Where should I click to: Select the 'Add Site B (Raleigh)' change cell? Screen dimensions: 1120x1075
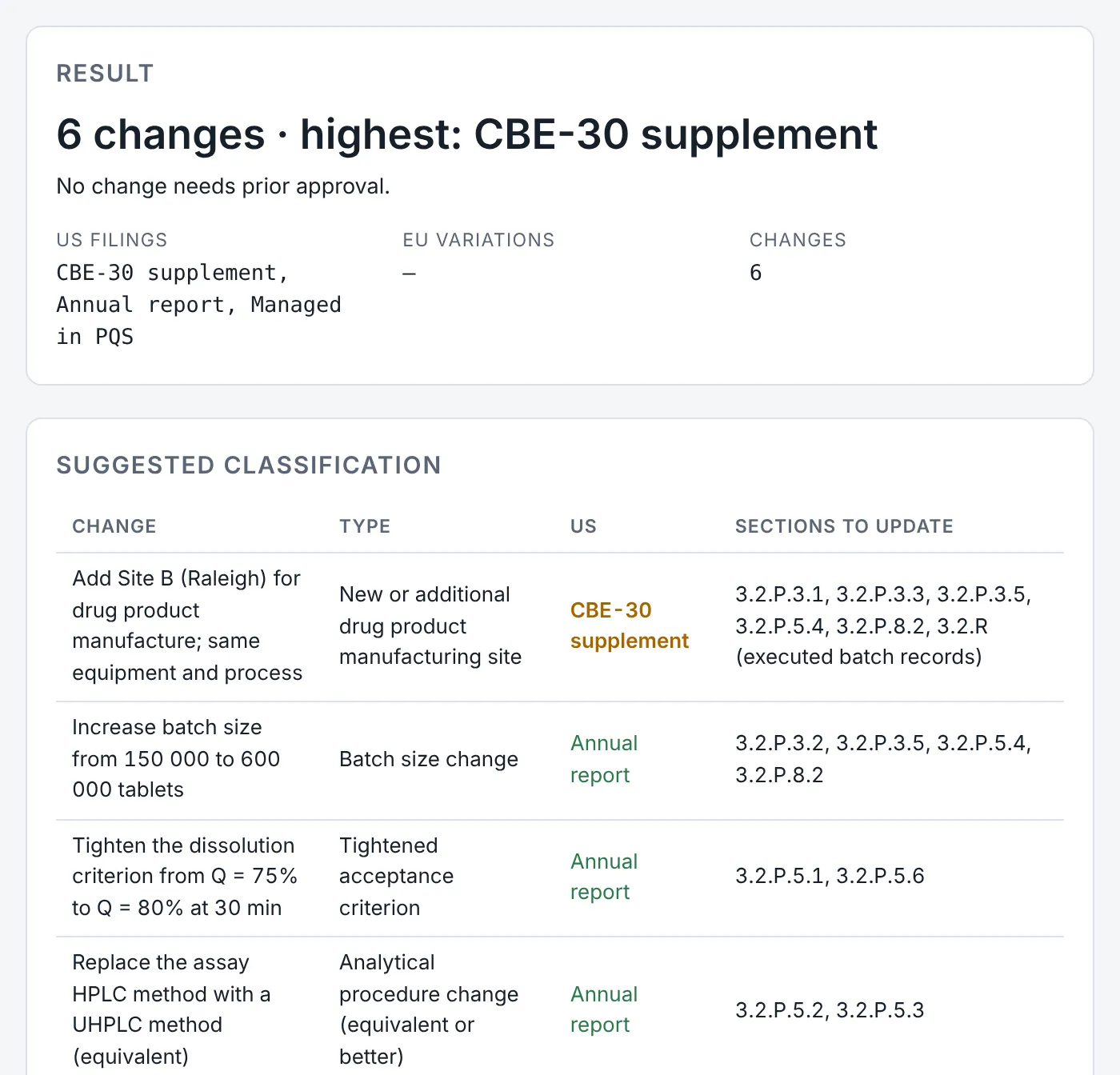coord(188,625)
